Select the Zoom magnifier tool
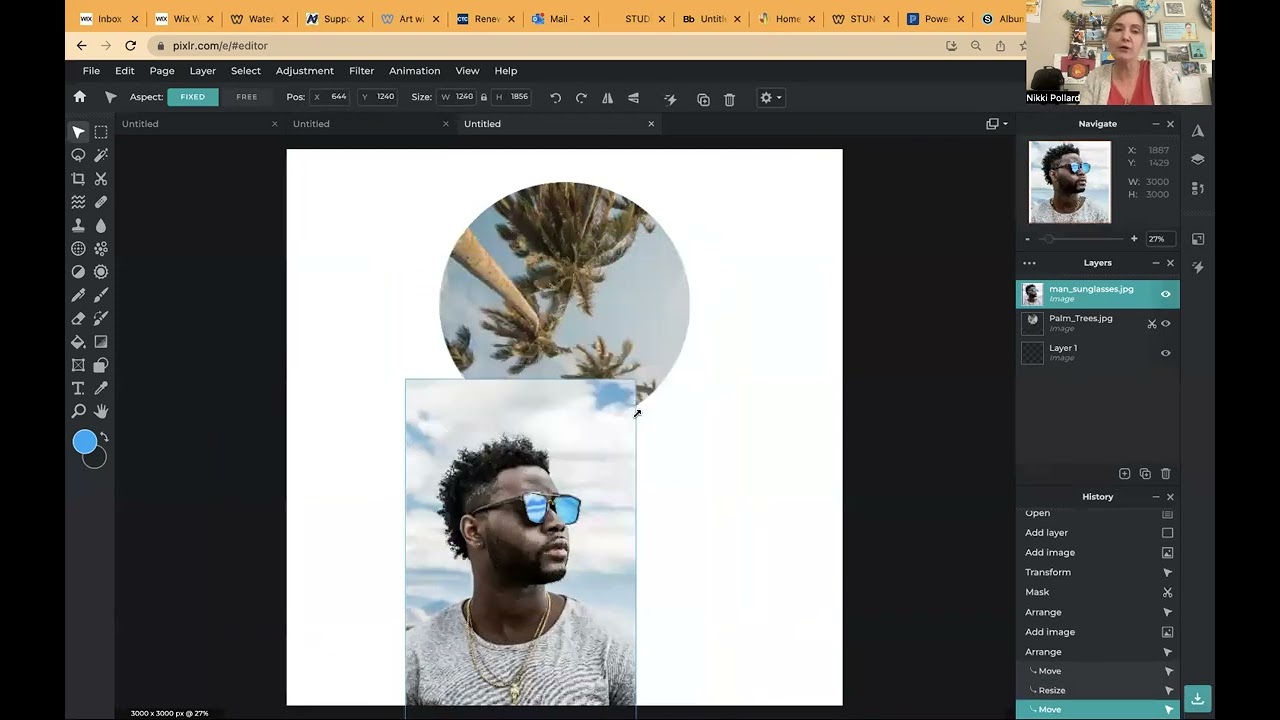The image size is (1280, 720). point(78,411)
